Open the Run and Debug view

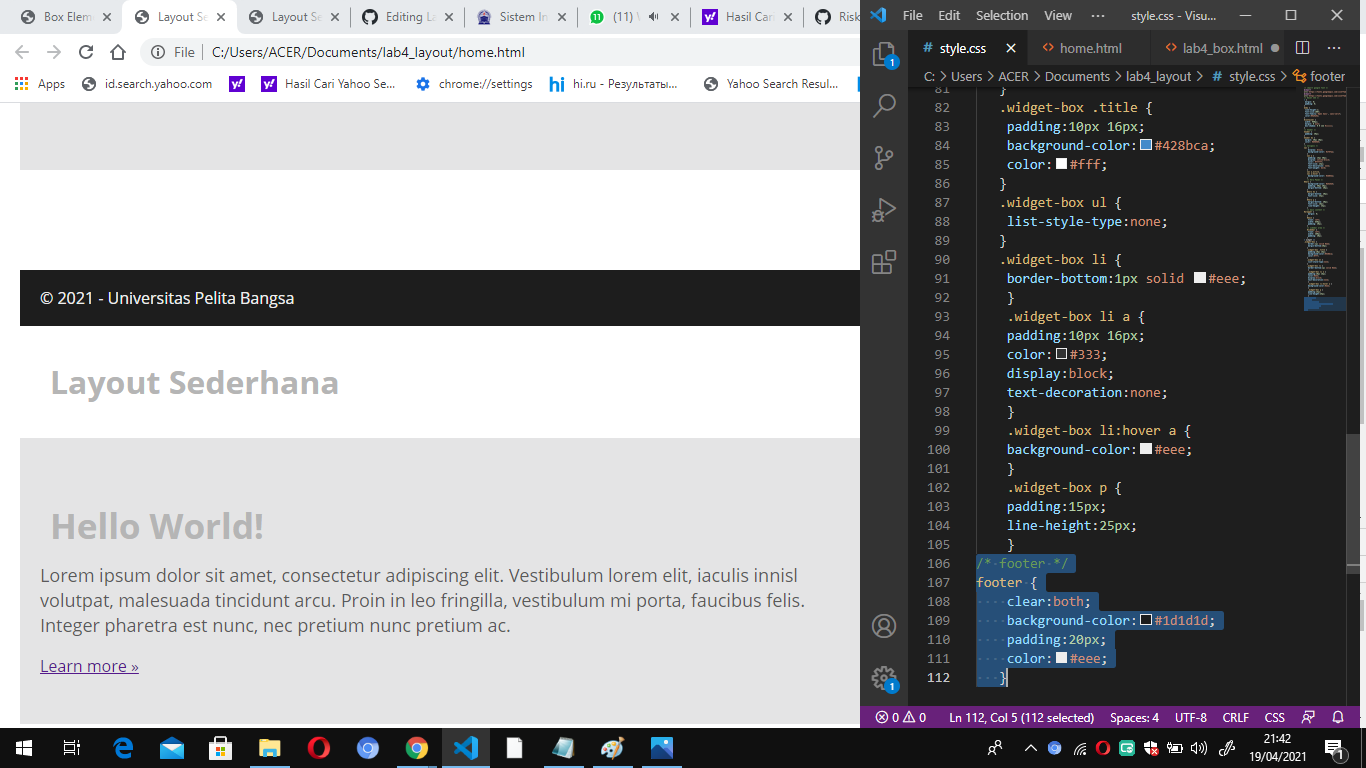tap(883, 209)
